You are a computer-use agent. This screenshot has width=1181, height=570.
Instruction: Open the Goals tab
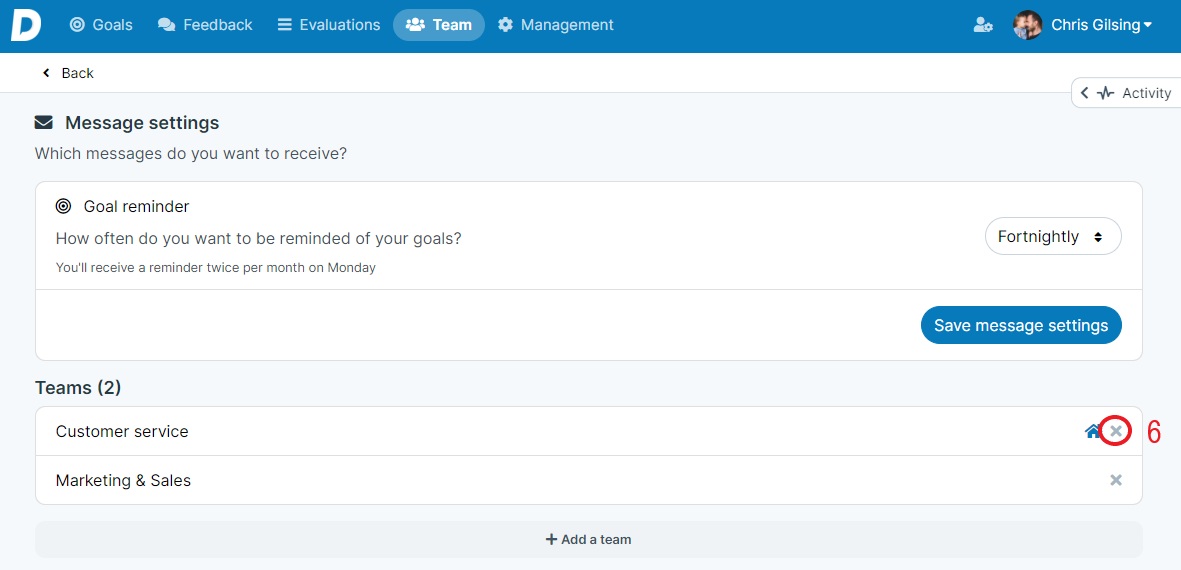[101, 25]
